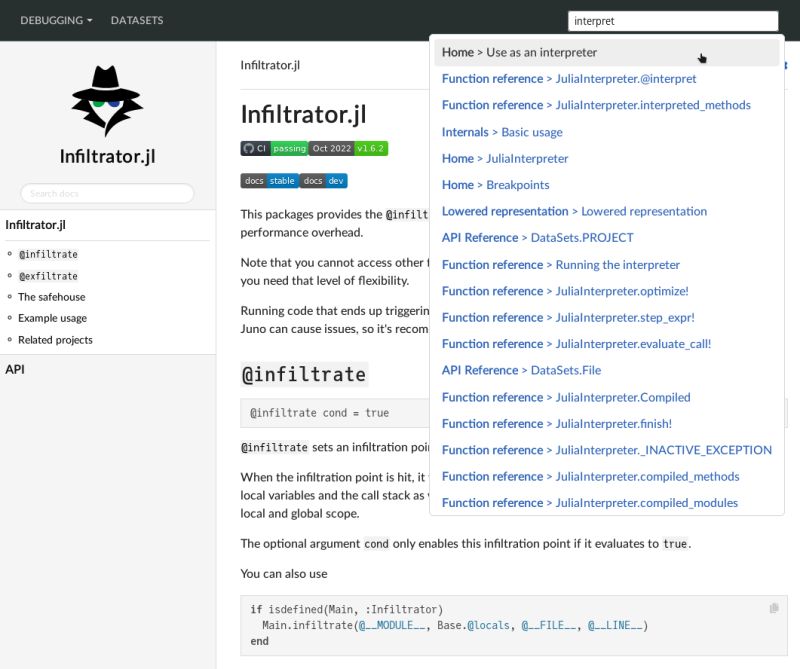The height and width of the screenshot is (669, 800).
Task: Copy the code block using the clipboard icon
Action: pyautogui.click(x=774, y=608)
